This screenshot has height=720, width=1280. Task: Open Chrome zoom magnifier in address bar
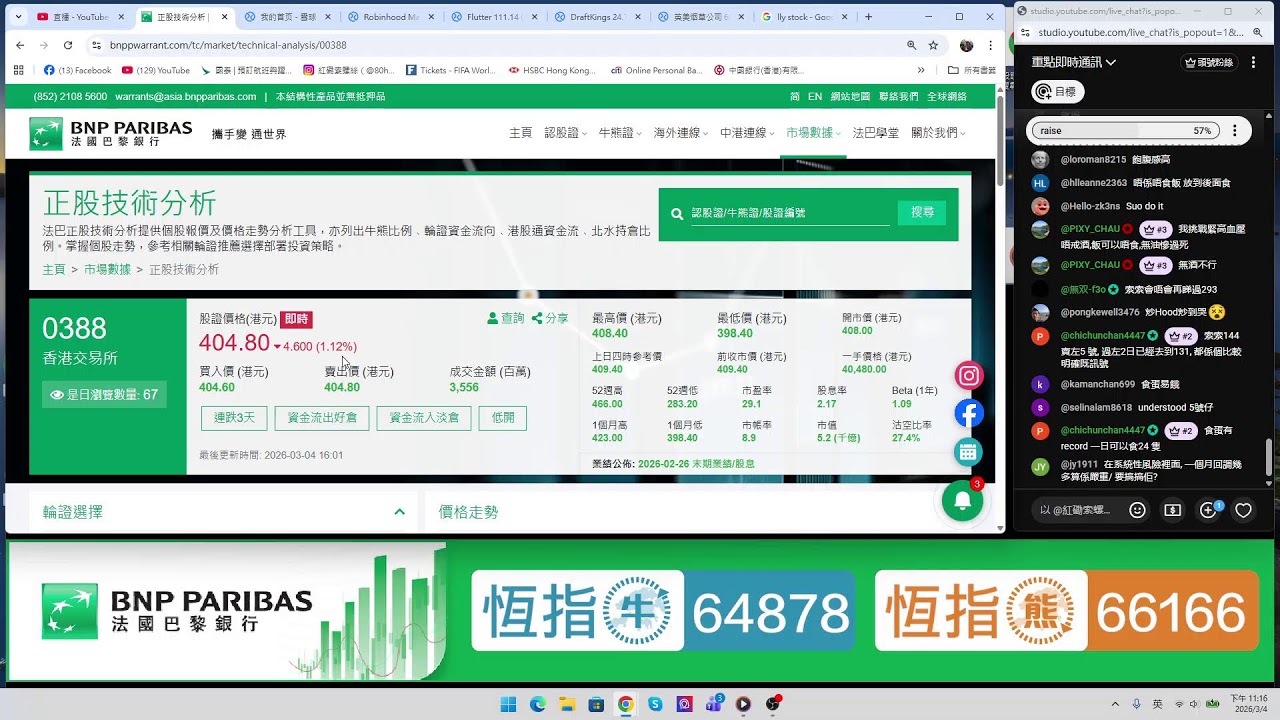coord(911,45)
